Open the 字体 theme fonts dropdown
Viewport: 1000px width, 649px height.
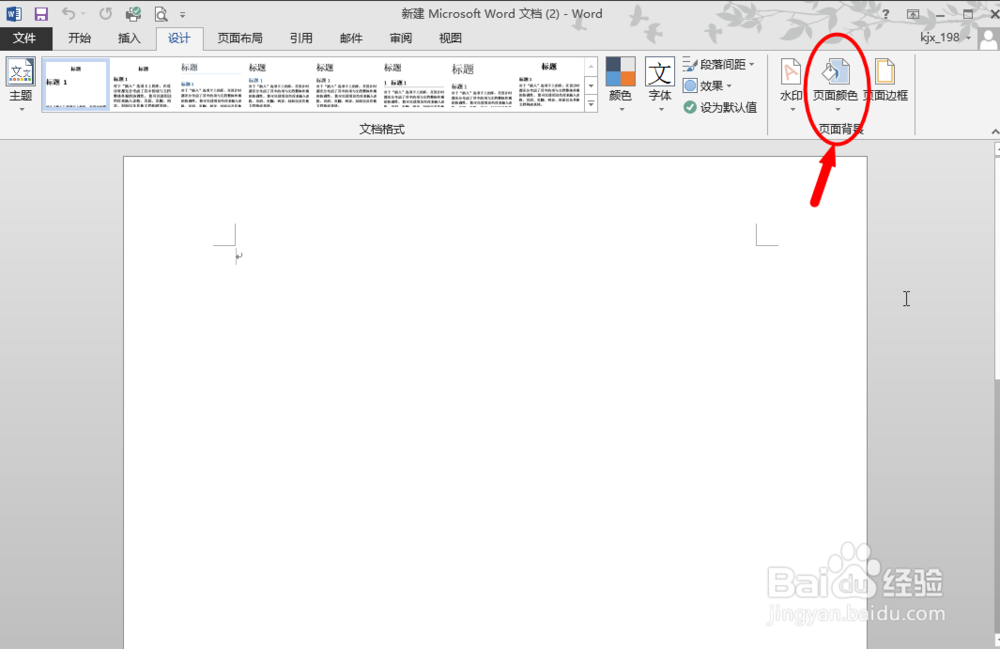pyautogui.click(x=660, y=84)
